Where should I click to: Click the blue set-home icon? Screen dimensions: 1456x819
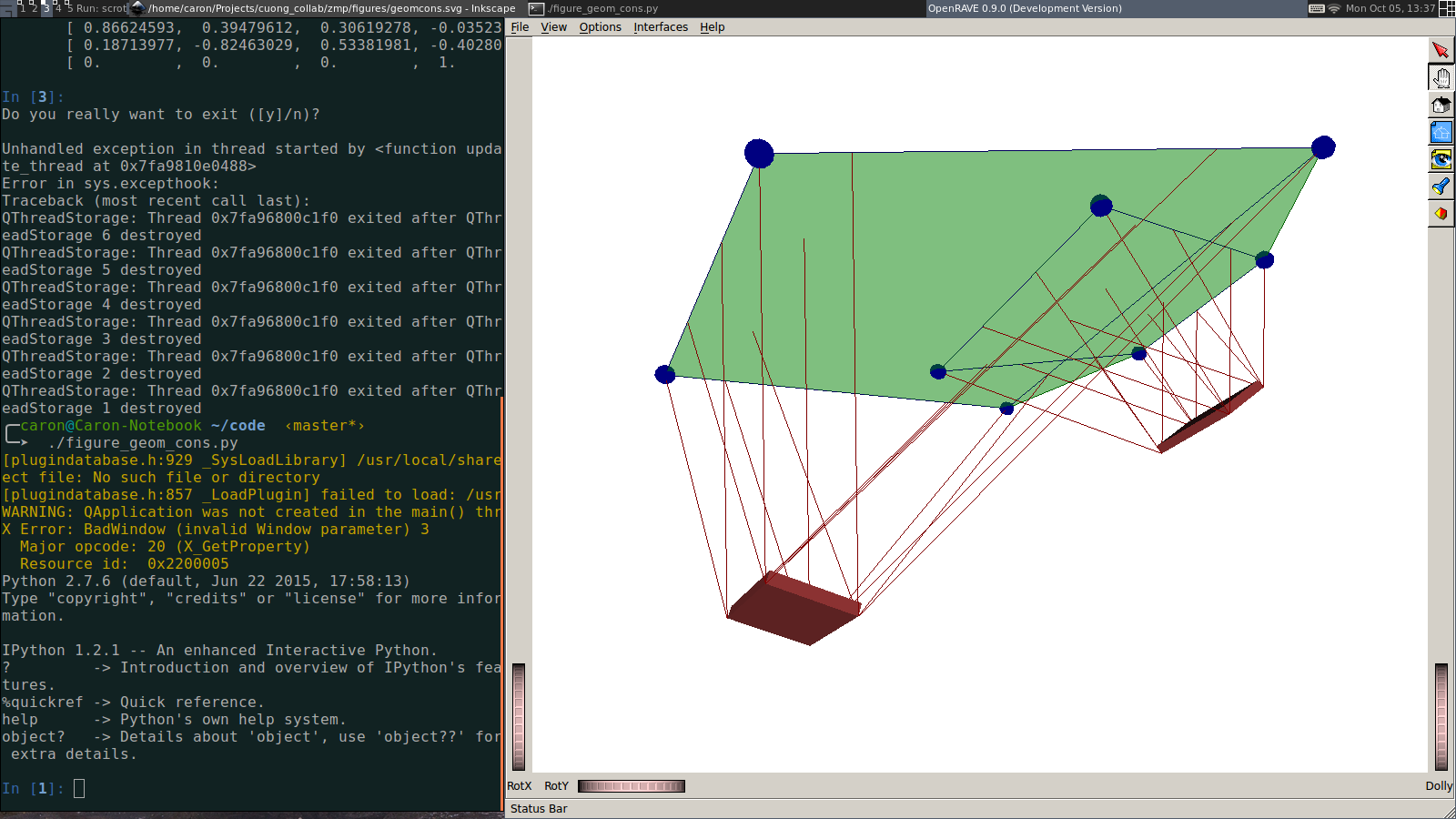1441,132
